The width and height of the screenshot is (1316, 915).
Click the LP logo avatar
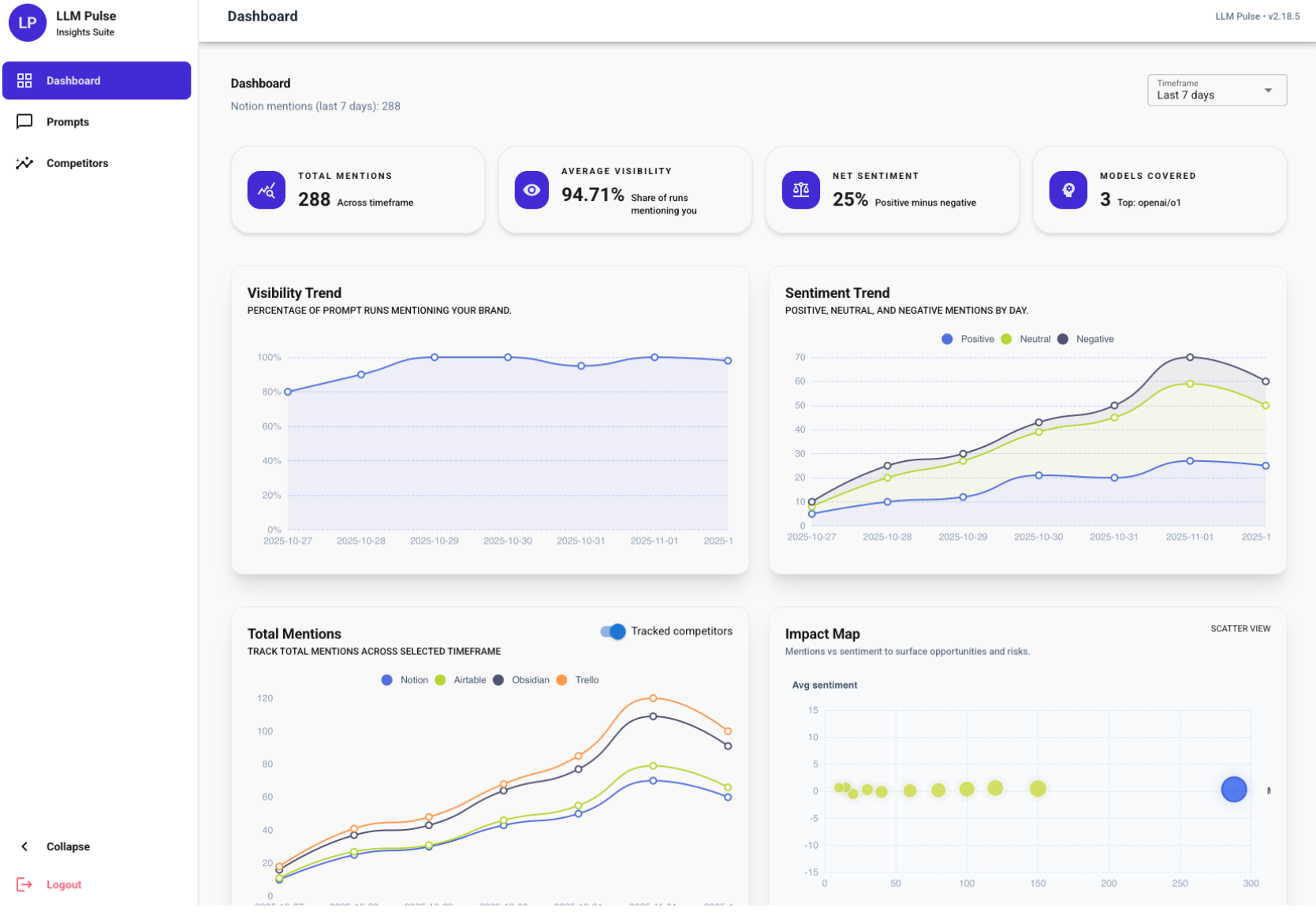click(x=28, y=23)
